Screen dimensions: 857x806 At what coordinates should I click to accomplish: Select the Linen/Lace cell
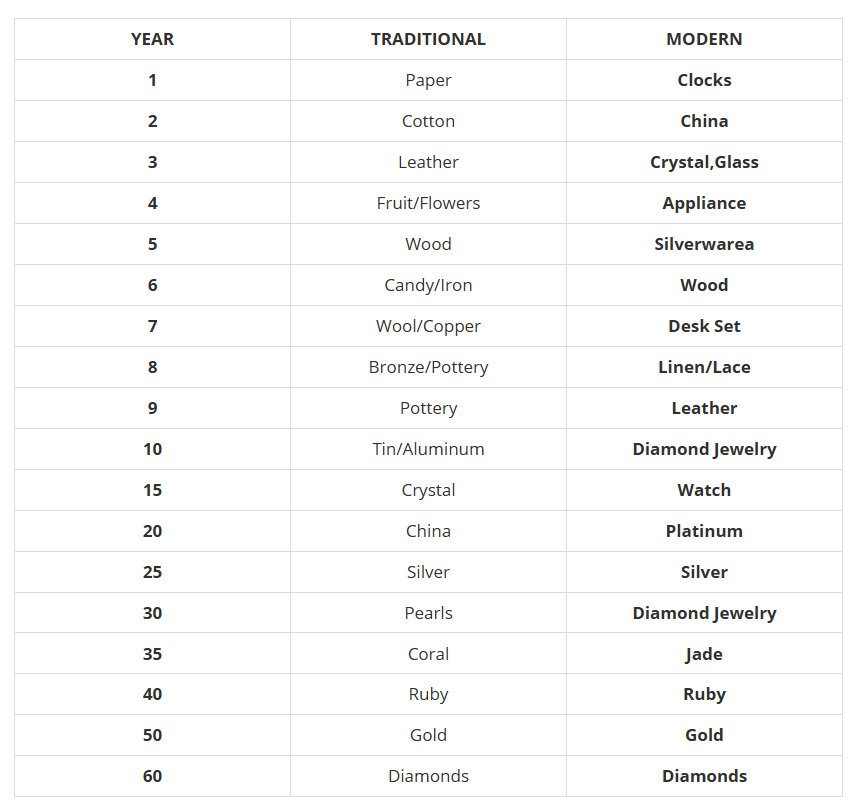[704, 367]
